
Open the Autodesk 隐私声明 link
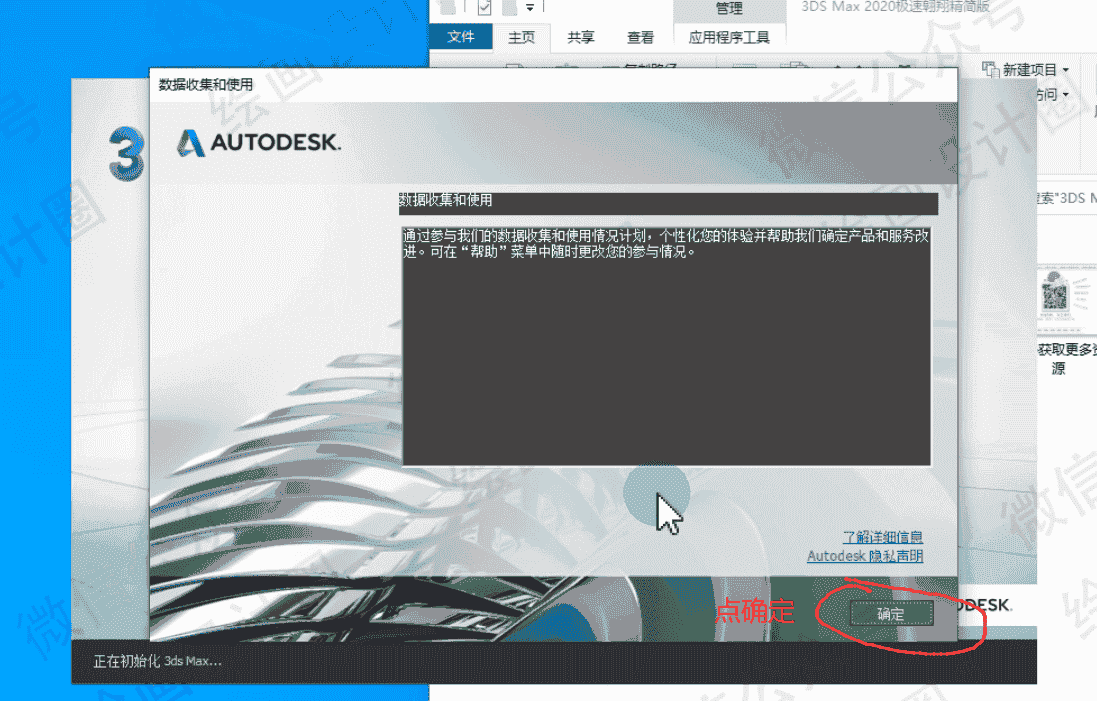(865, 555)
